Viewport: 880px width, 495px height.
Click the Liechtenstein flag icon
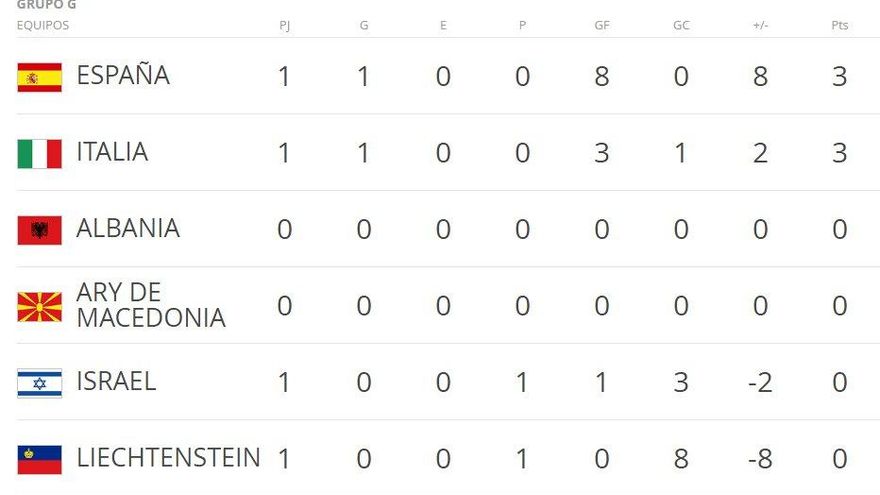(x=39, y=459)
